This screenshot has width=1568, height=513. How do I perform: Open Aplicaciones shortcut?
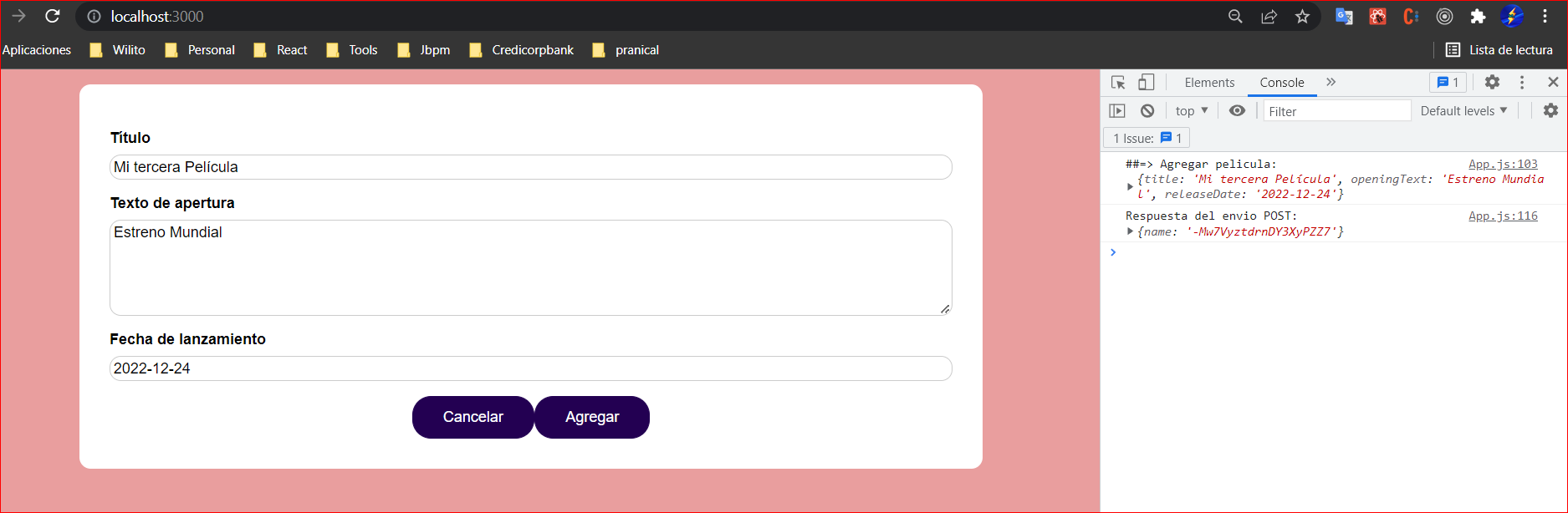(x=37, y=50)
